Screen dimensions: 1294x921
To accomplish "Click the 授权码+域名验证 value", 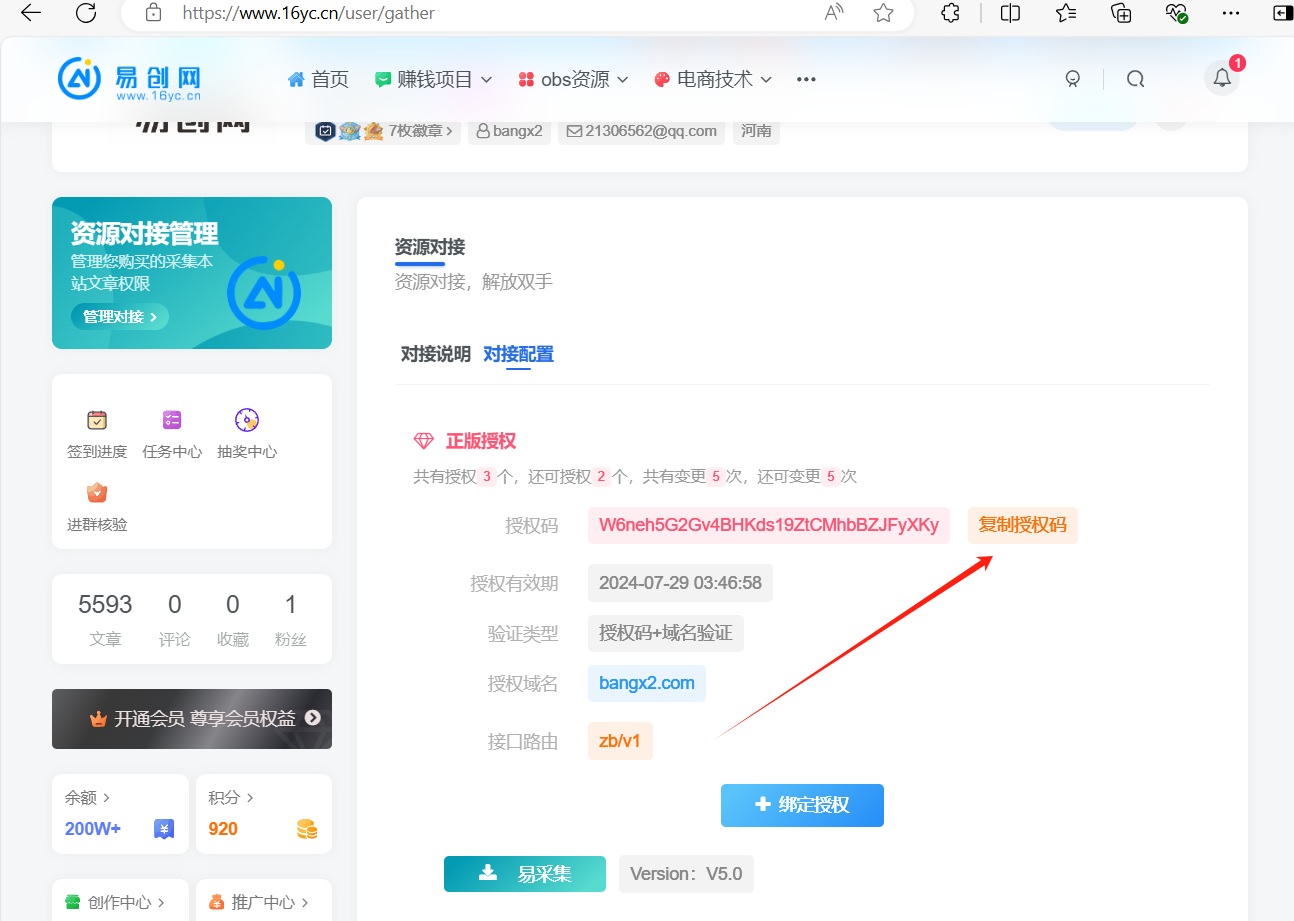I will (x=666, y=633).
